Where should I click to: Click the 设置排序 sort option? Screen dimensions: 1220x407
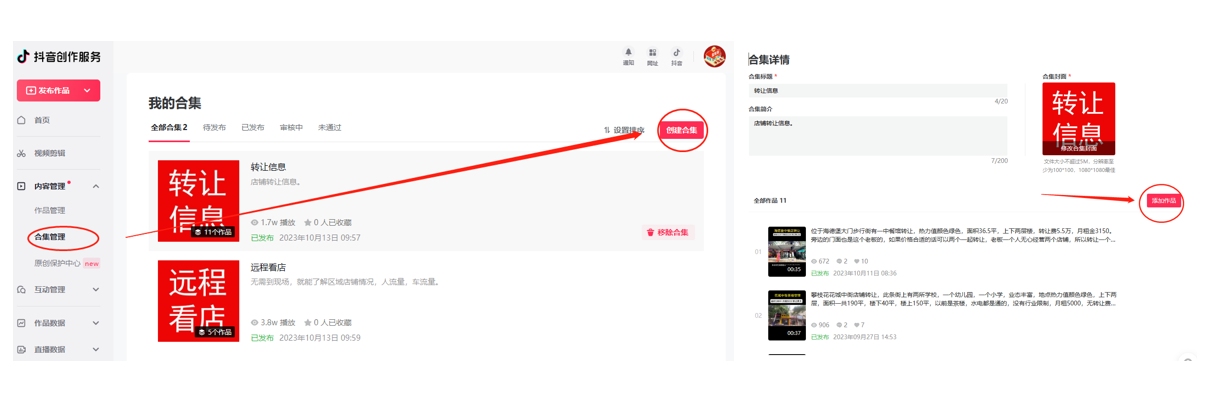624,130
